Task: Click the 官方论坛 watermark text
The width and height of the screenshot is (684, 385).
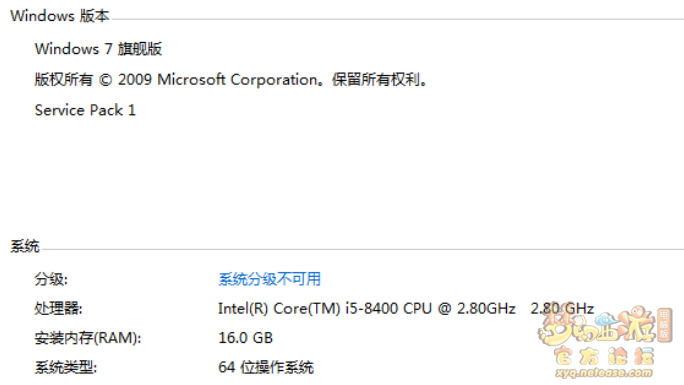Action: (x=605, y=357)
